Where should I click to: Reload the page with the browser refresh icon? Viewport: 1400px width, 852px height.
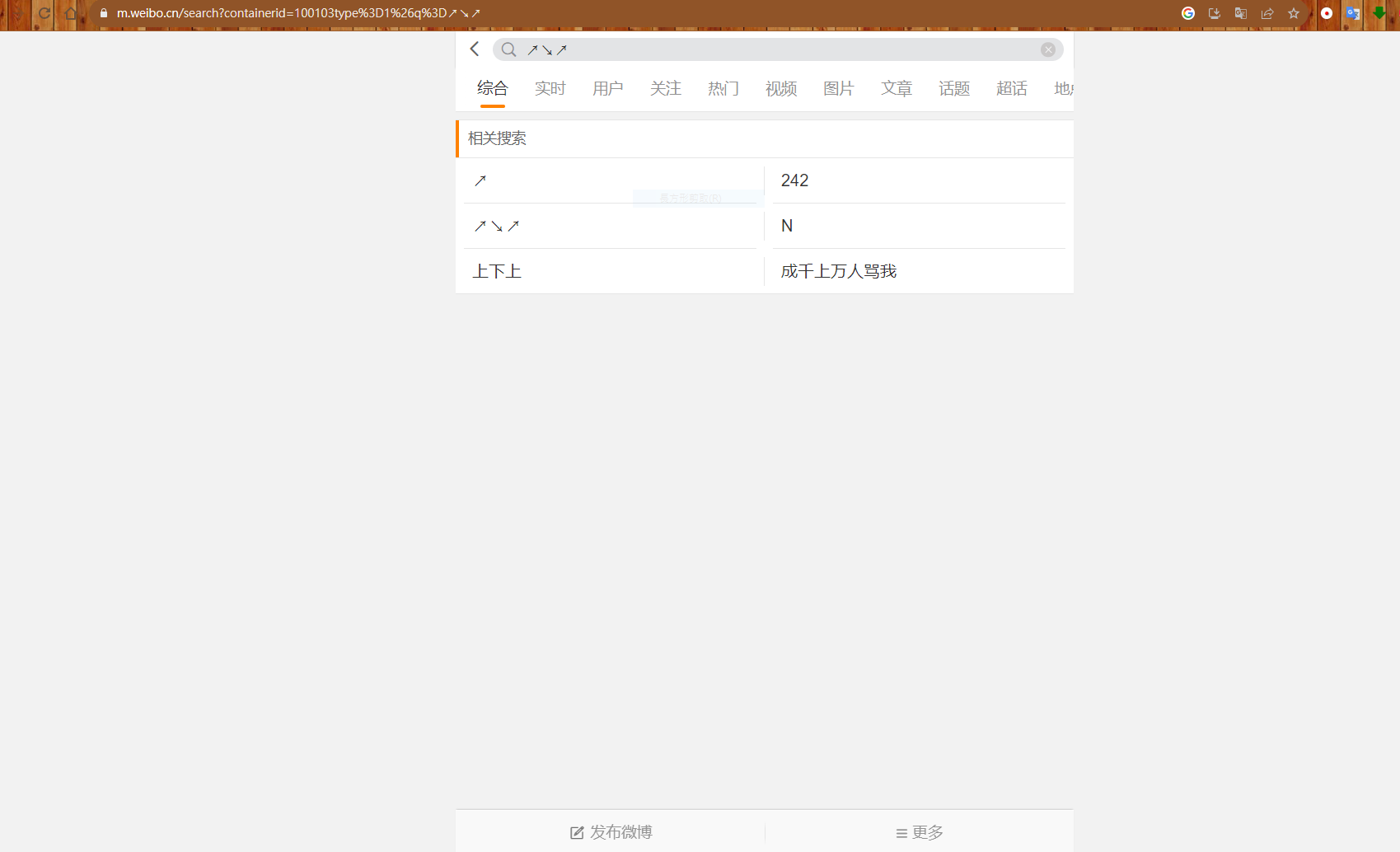click(44, 13)
